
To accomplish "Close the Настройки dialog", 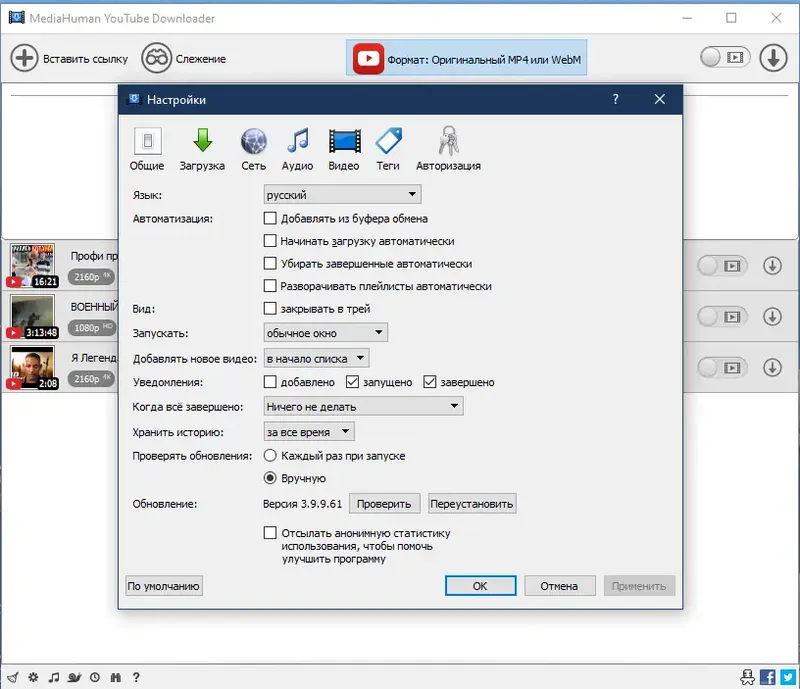I will [660, 100].
